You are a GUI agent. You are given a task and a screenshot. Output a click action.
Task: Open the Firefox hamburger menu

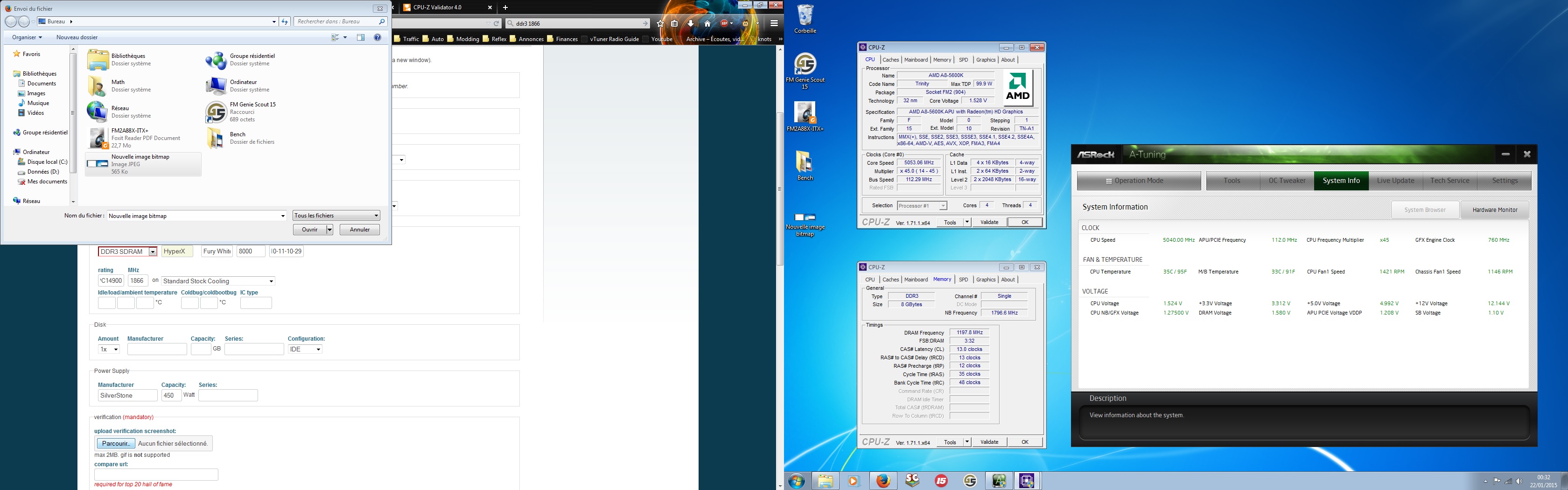click(x=774, y=23)
